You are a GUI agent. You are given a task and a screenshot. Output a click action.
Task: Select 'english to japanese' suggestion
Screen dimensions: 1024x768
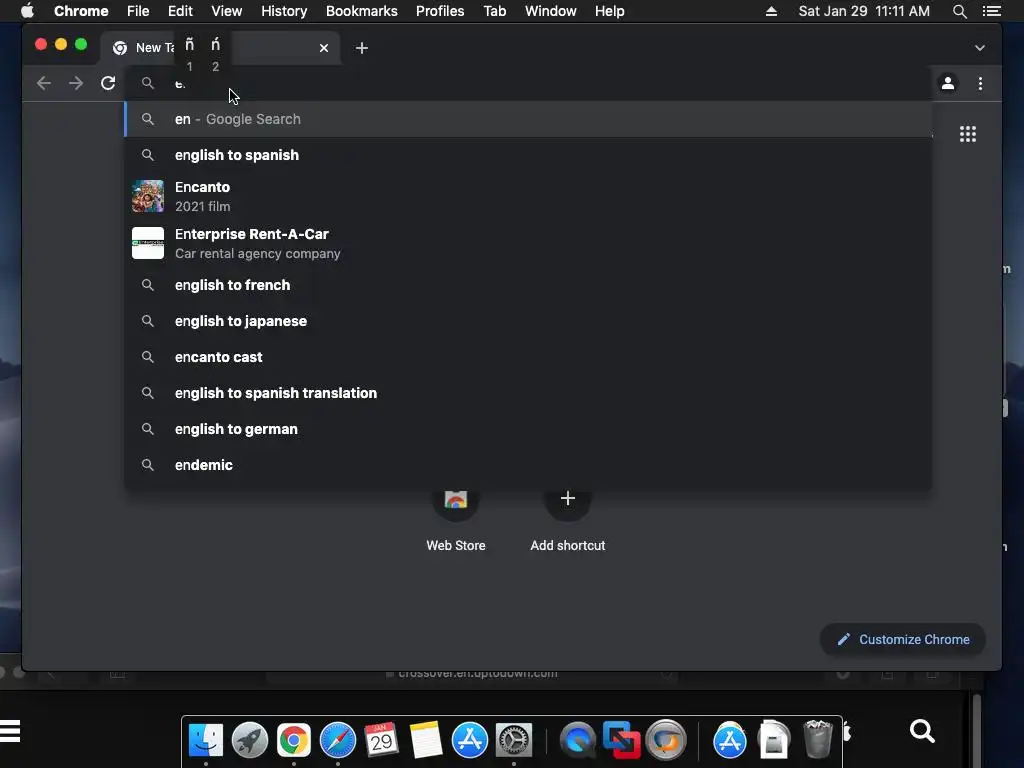(528, 321)
